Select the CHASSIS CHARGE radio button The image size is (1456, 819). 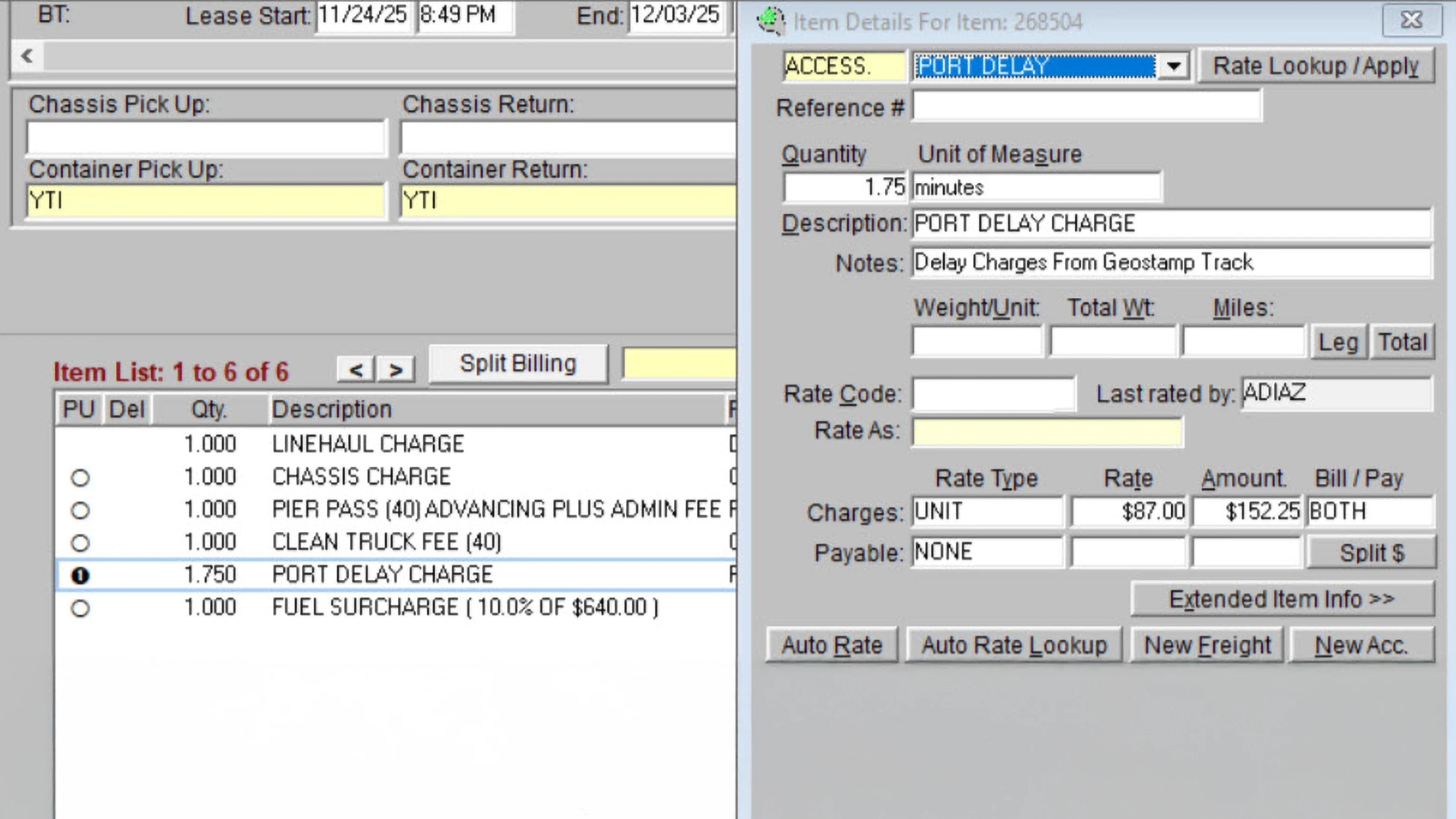(80, 478)
